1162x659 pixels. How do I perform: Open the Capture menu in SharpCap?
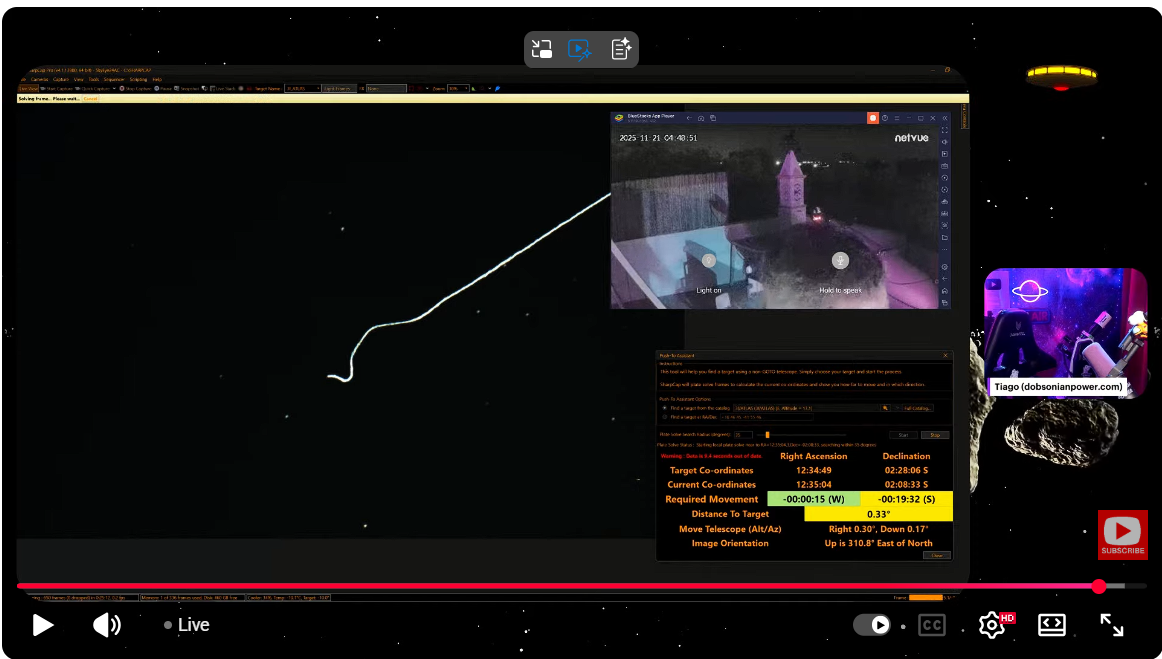pyautogui.click(x=61, y=79)
